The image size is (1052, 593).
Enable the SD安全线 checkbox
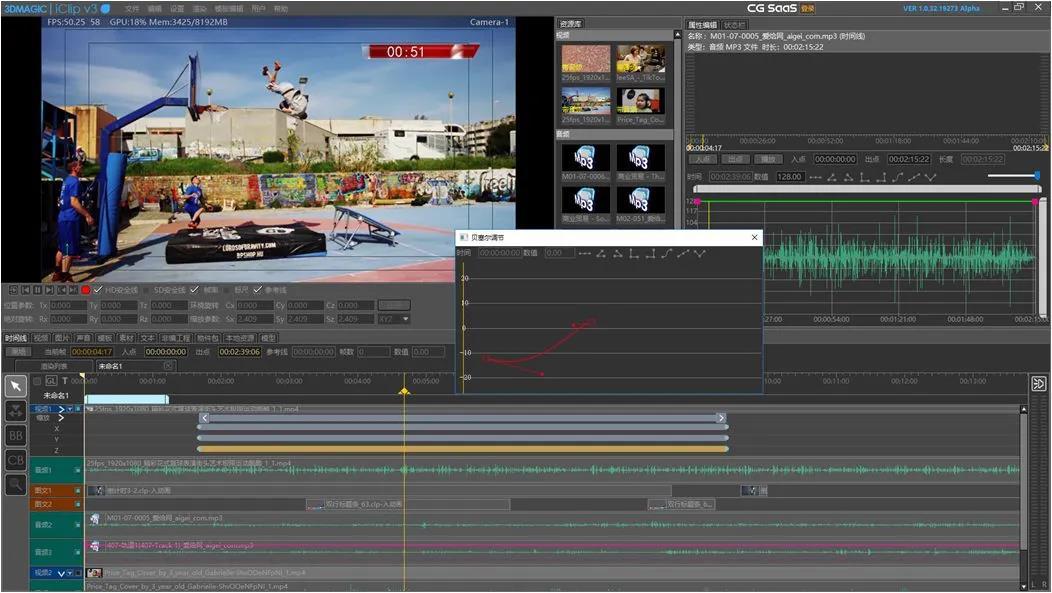click(x=147, y=290)
